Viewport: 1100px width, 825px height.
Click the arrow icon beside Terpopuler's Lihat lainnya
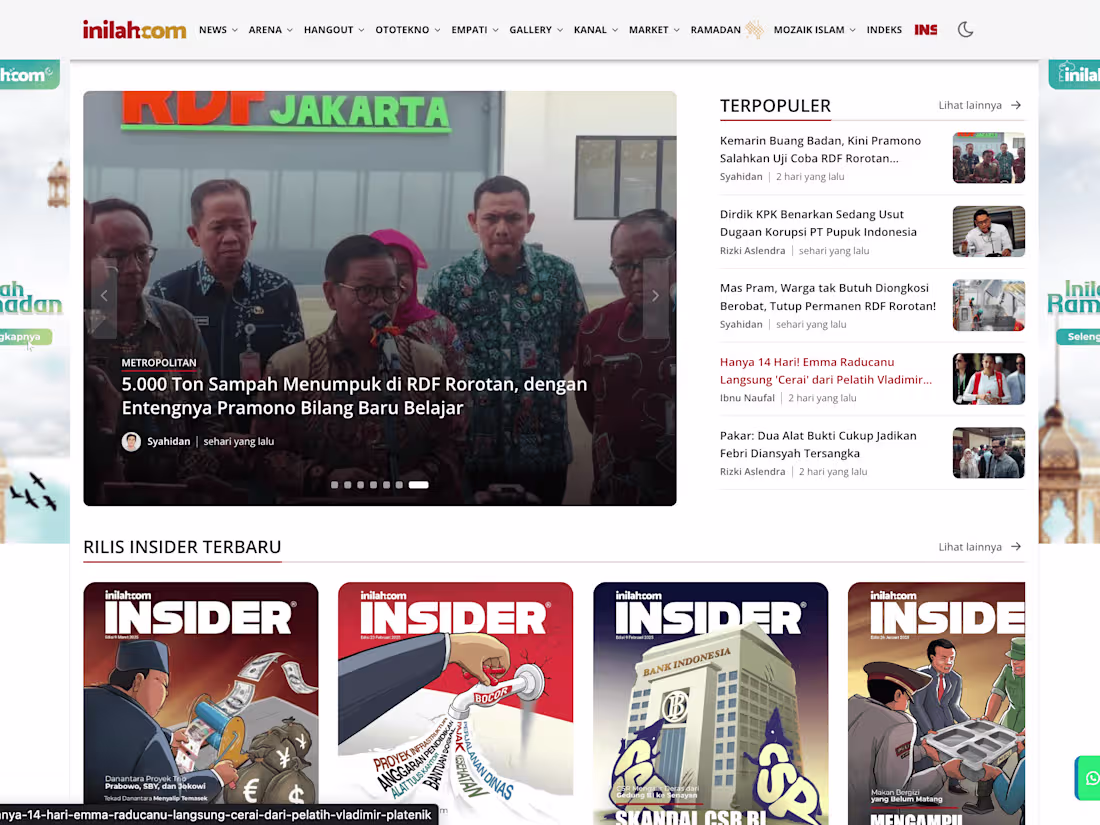1015,105
